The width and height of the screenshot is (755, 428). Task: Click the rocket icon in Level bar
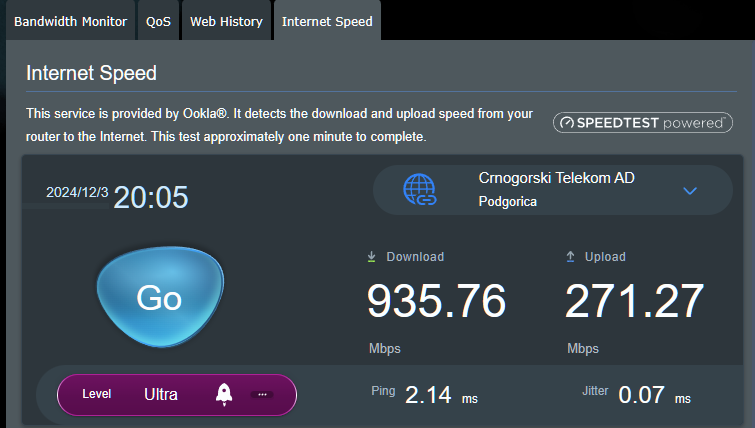(x=224, y=394)
